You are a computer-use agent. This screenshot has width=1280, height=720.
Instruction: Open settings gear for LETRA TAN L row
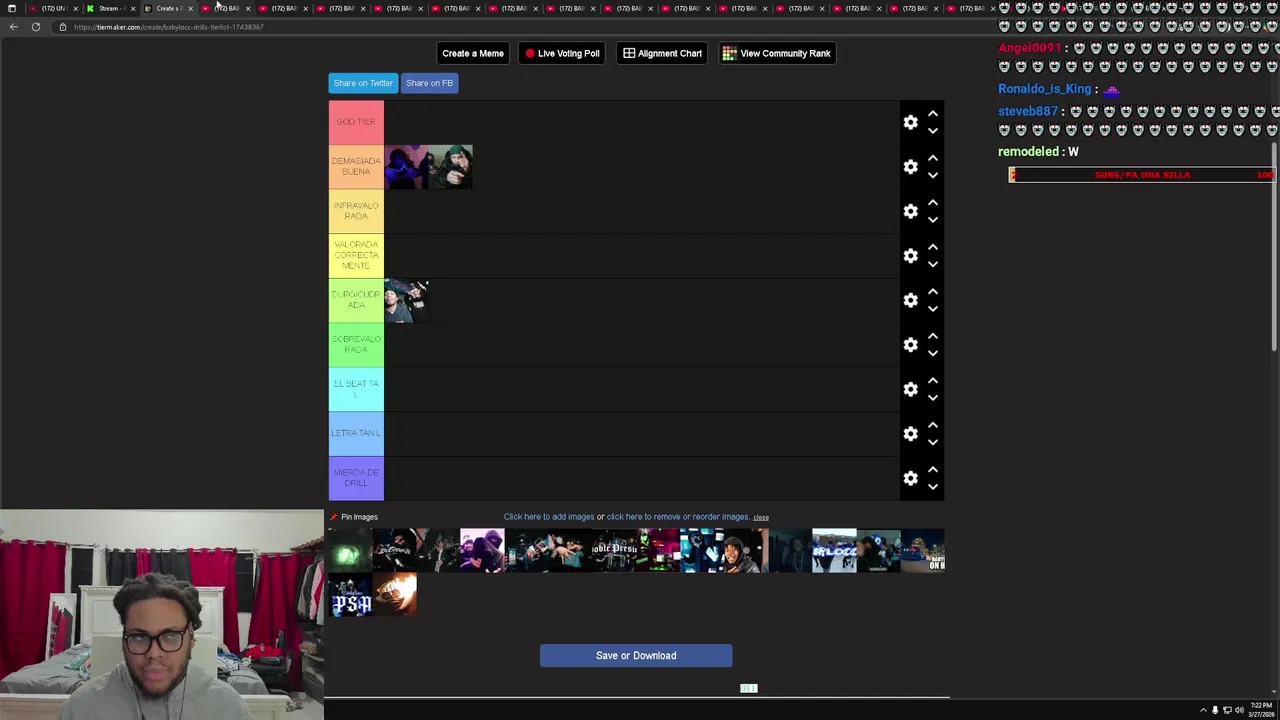[x=910, y=434]
